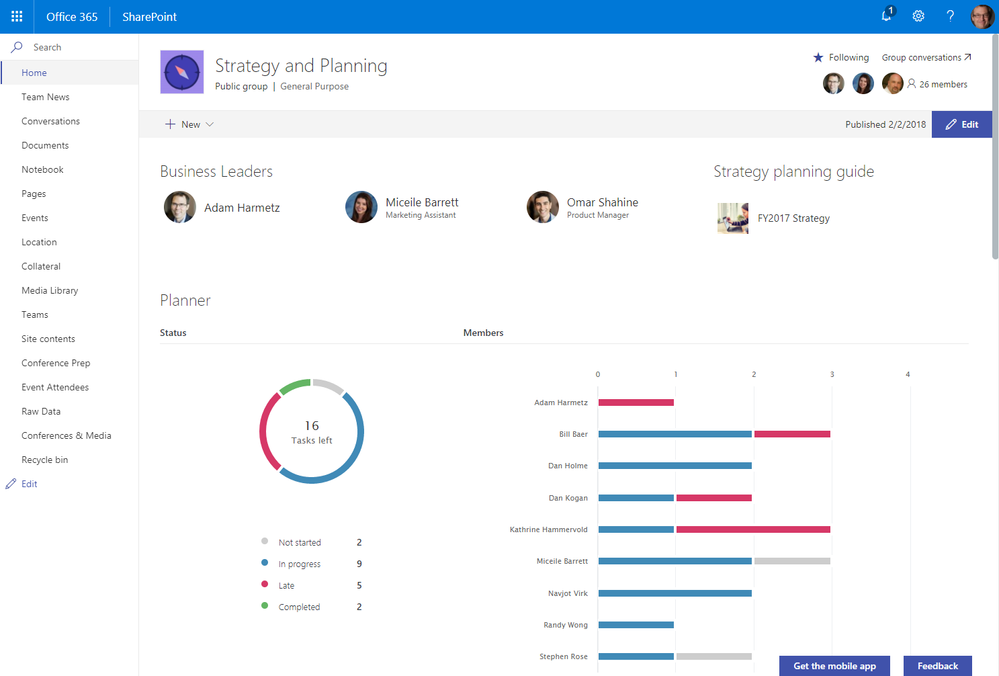Click the third member avatar in header

pyautogui.click(x=893, y=83)
